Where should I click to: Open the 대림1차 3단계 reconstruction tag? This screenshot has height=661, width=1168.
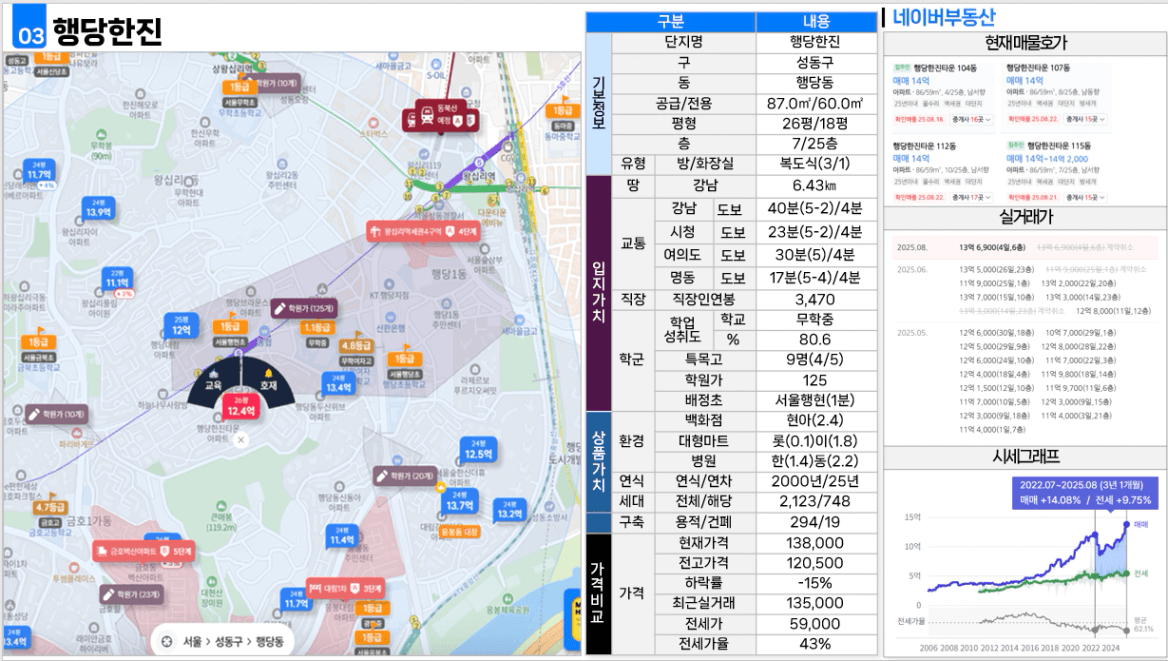[346, 588]
